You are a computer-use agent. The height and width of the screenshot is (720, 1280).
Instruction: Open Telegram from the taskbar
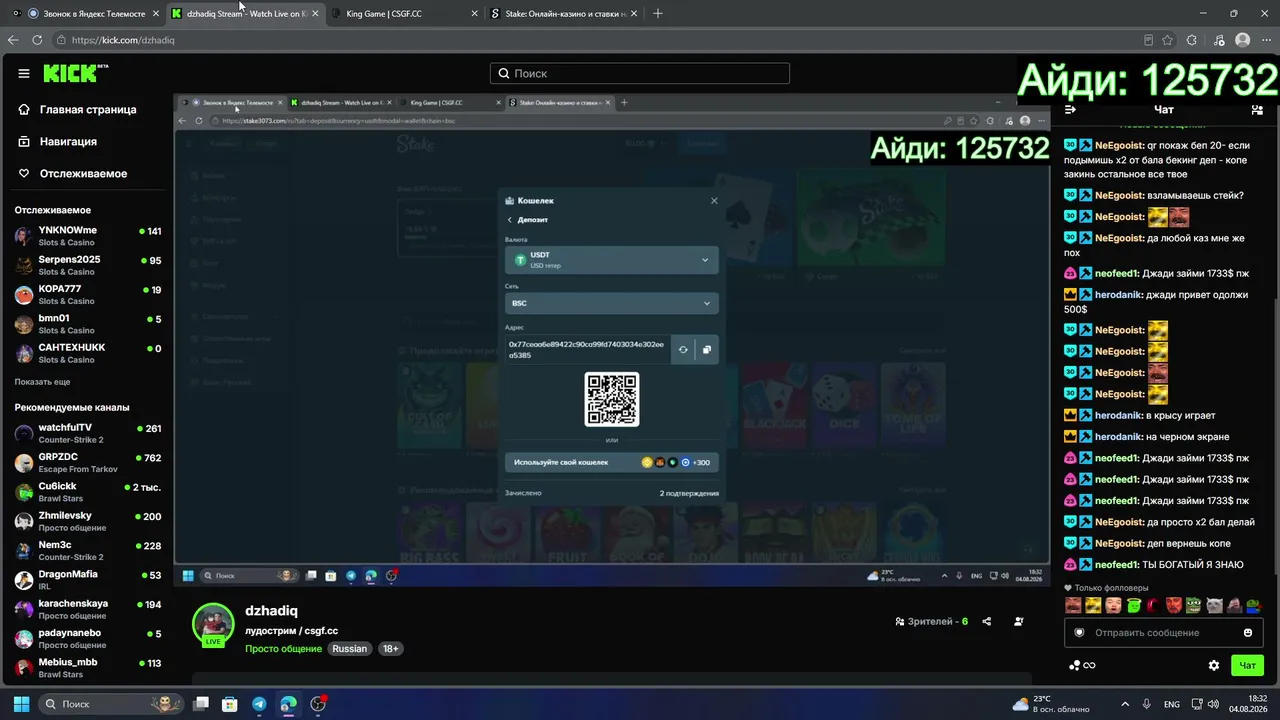tap(259, 704)
